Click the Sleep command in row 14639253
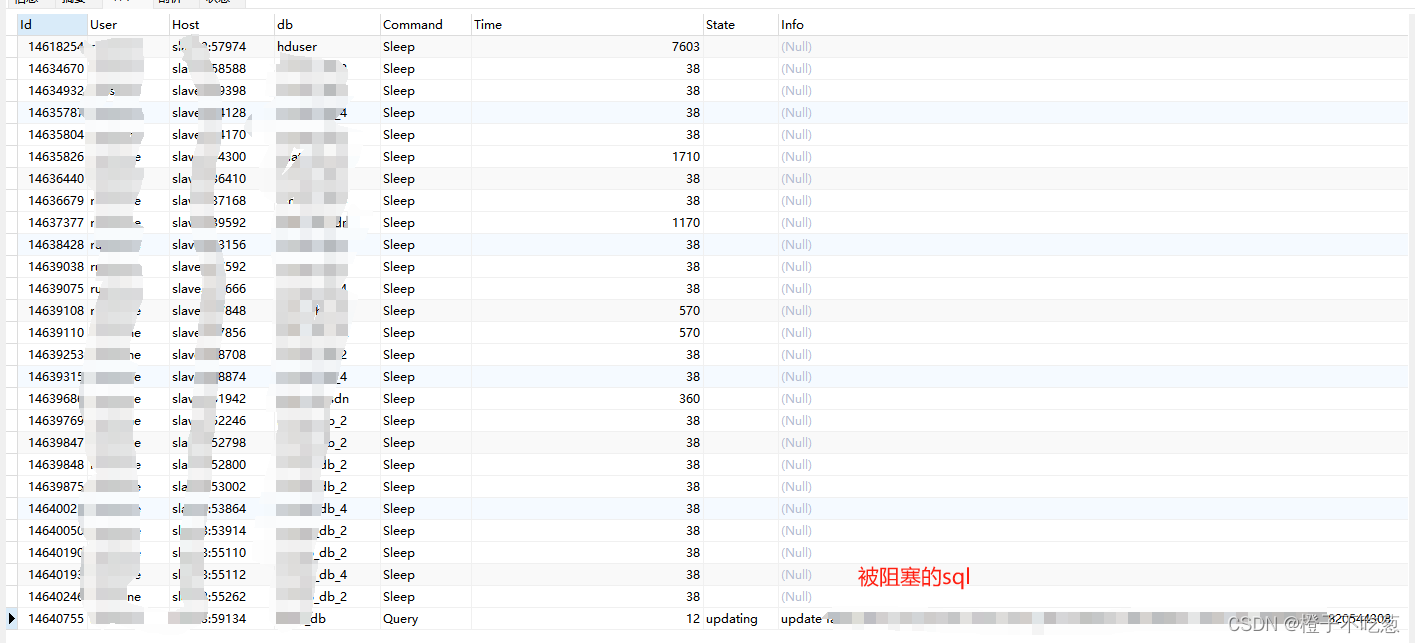Image resolution: width=1415 pixels, height=643 pixels. pos(398,355)
